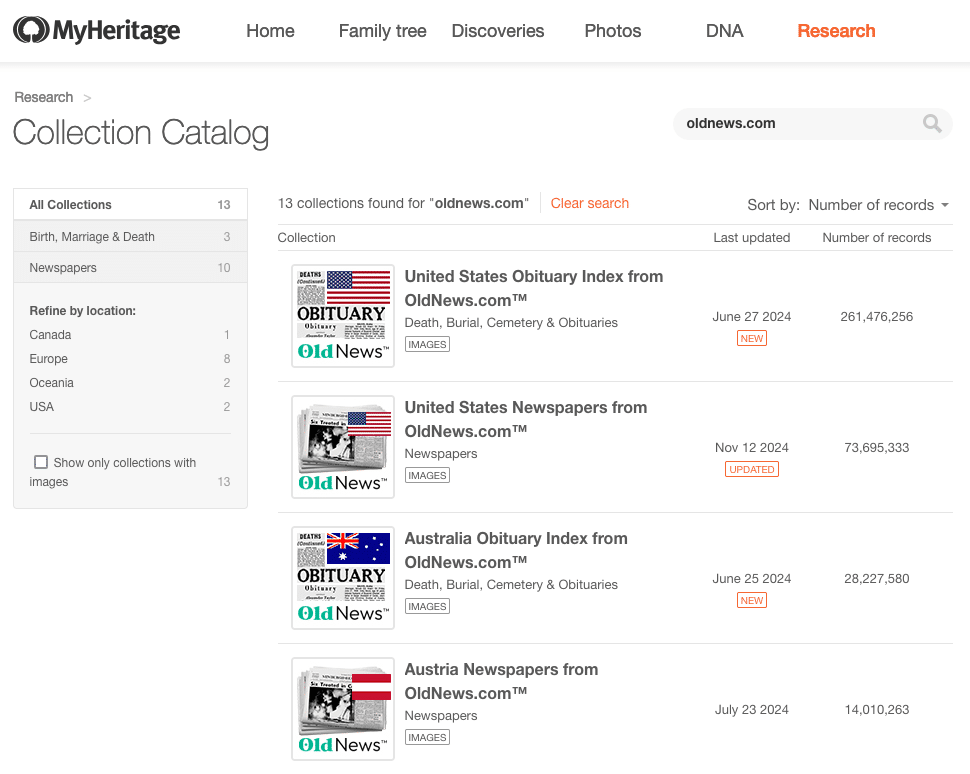Click '13 collections found' results text
Viewport: 970px width, 774px height.
pyautogui.click(x=403, y=204)
